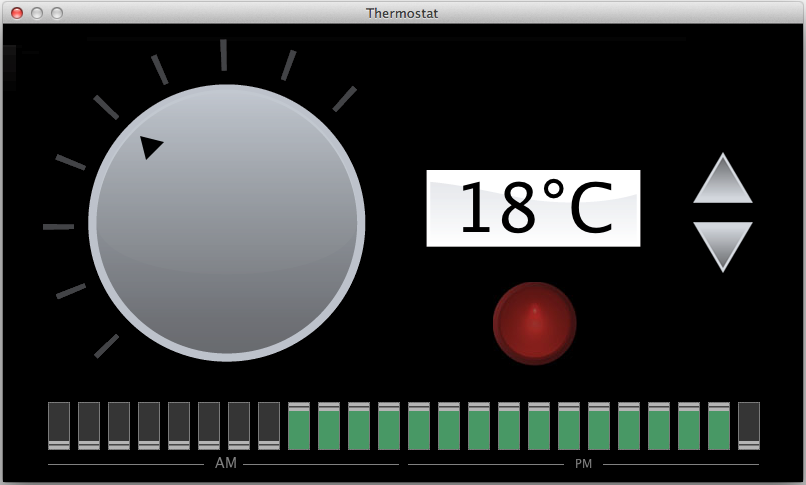The width and height of the screenshot is (806, 485).
Task: Turn off the seventeenth hour switch in the schedule
Action: tap(539, 426)
